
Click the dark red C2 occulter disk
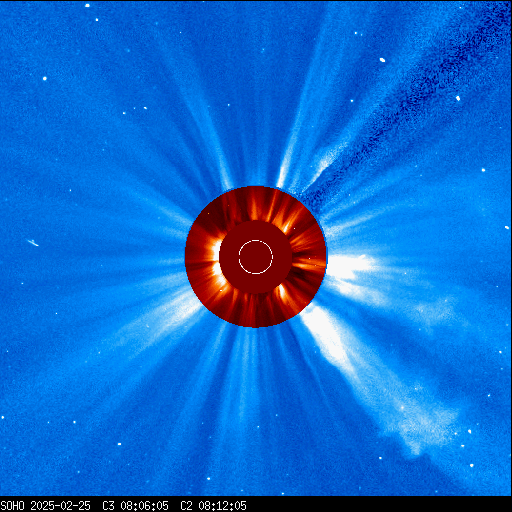256,257
